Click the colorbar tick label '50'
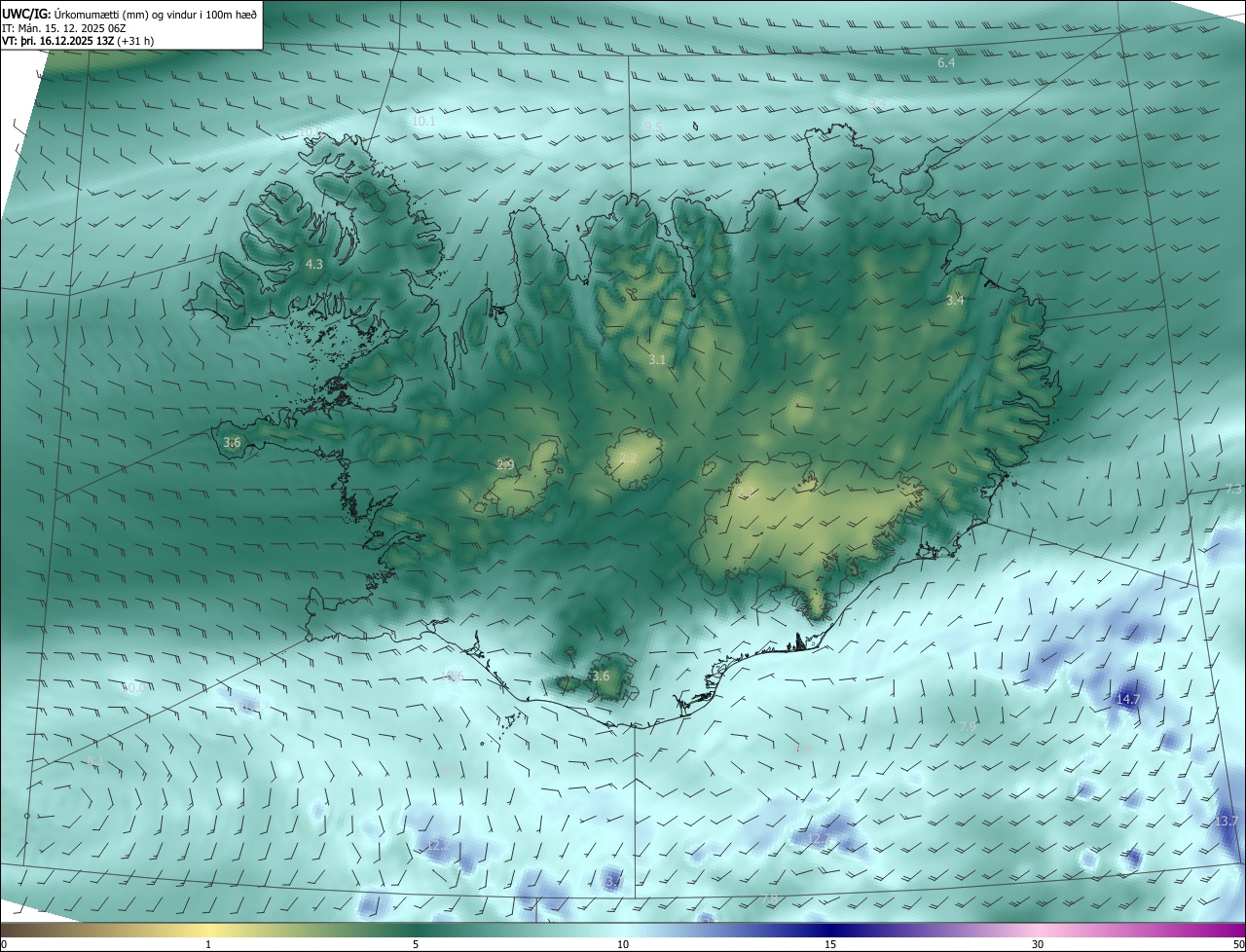The height and width of the screenshot is (952, 1246). (x=1238, y=944)
